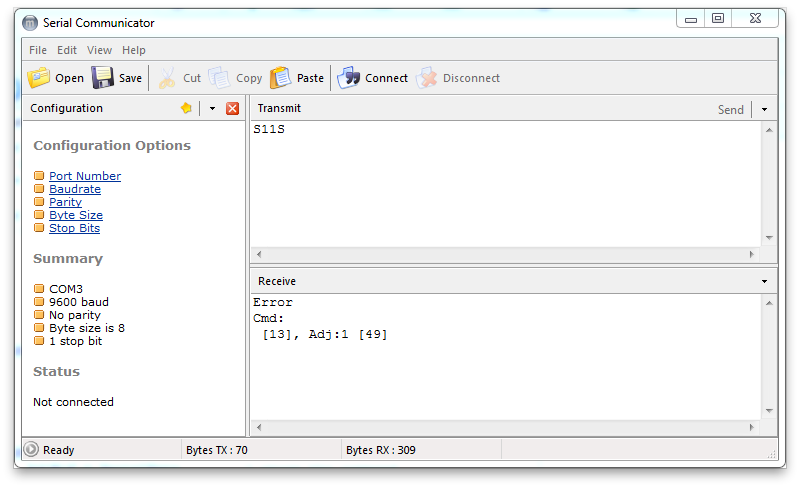Screen dimensions: 800x488
Task: Click the Baudrate configuration link
Action: pyautogui.click(x=75, y=189)
